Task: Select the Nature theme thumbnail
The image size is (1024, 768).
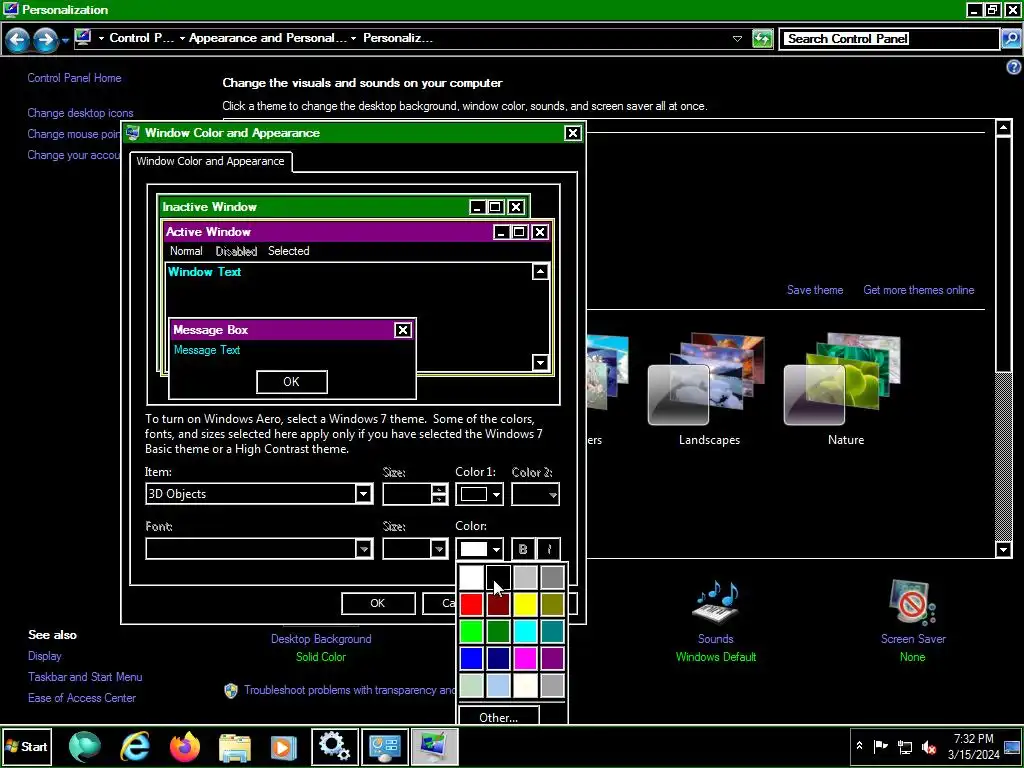Action: [x=842, y=380]
